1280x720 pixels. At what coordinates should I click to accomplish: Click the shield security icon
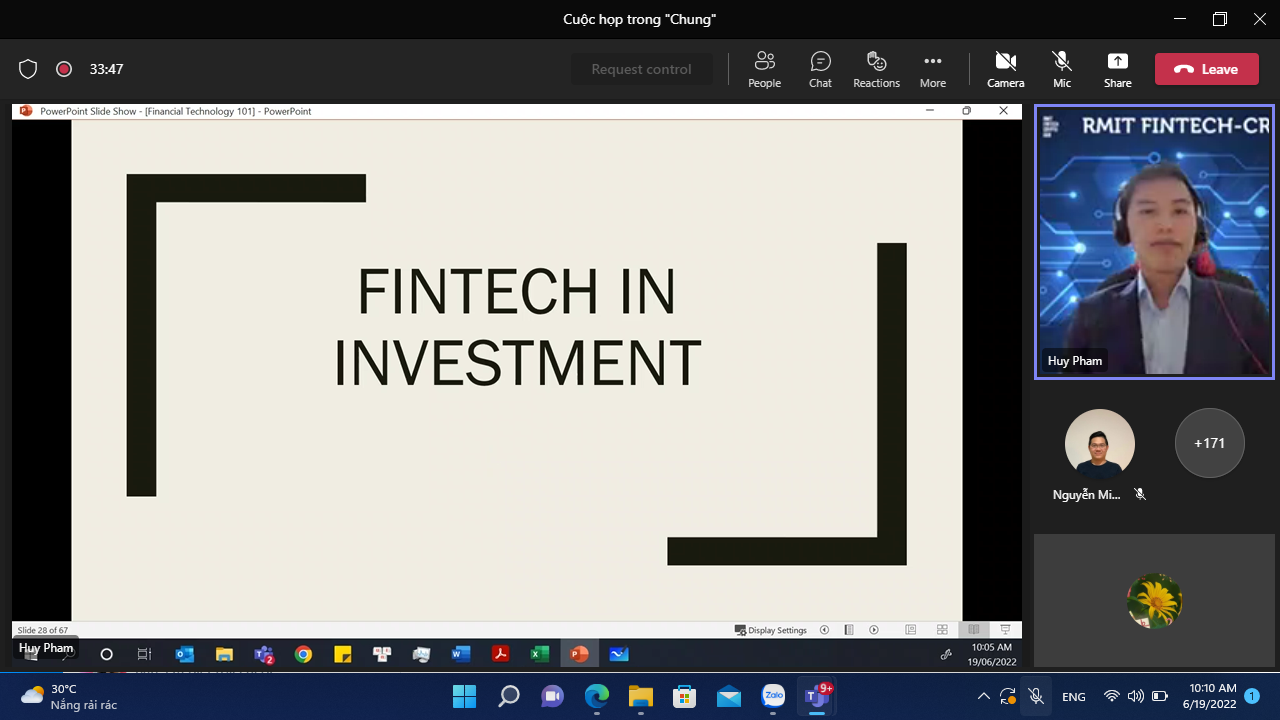[x=28, y=69]
